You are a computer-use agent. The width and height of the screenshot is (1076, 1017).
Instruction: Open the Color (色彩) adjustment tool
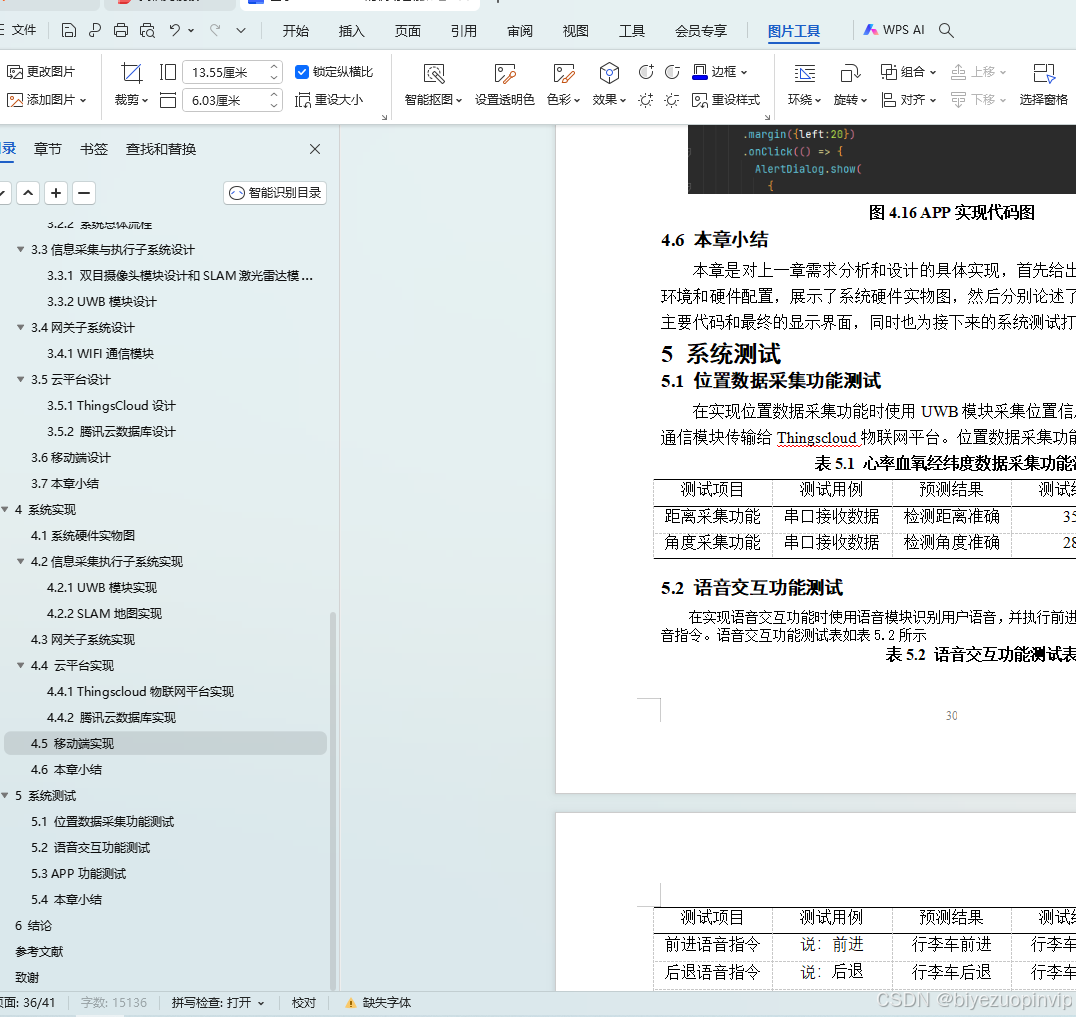[563, 85]
